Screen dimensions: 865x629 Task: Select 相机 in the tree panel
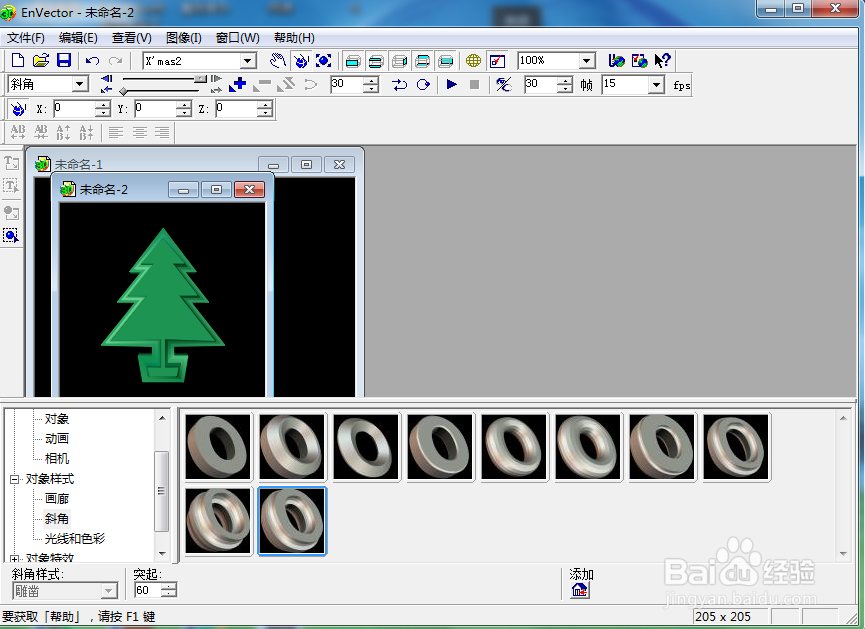tap(57, 459)
